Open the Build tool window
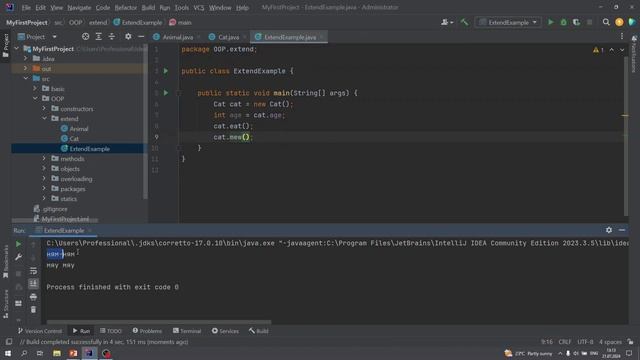Viewport: 640px width, 360px height. click(259, 331)
